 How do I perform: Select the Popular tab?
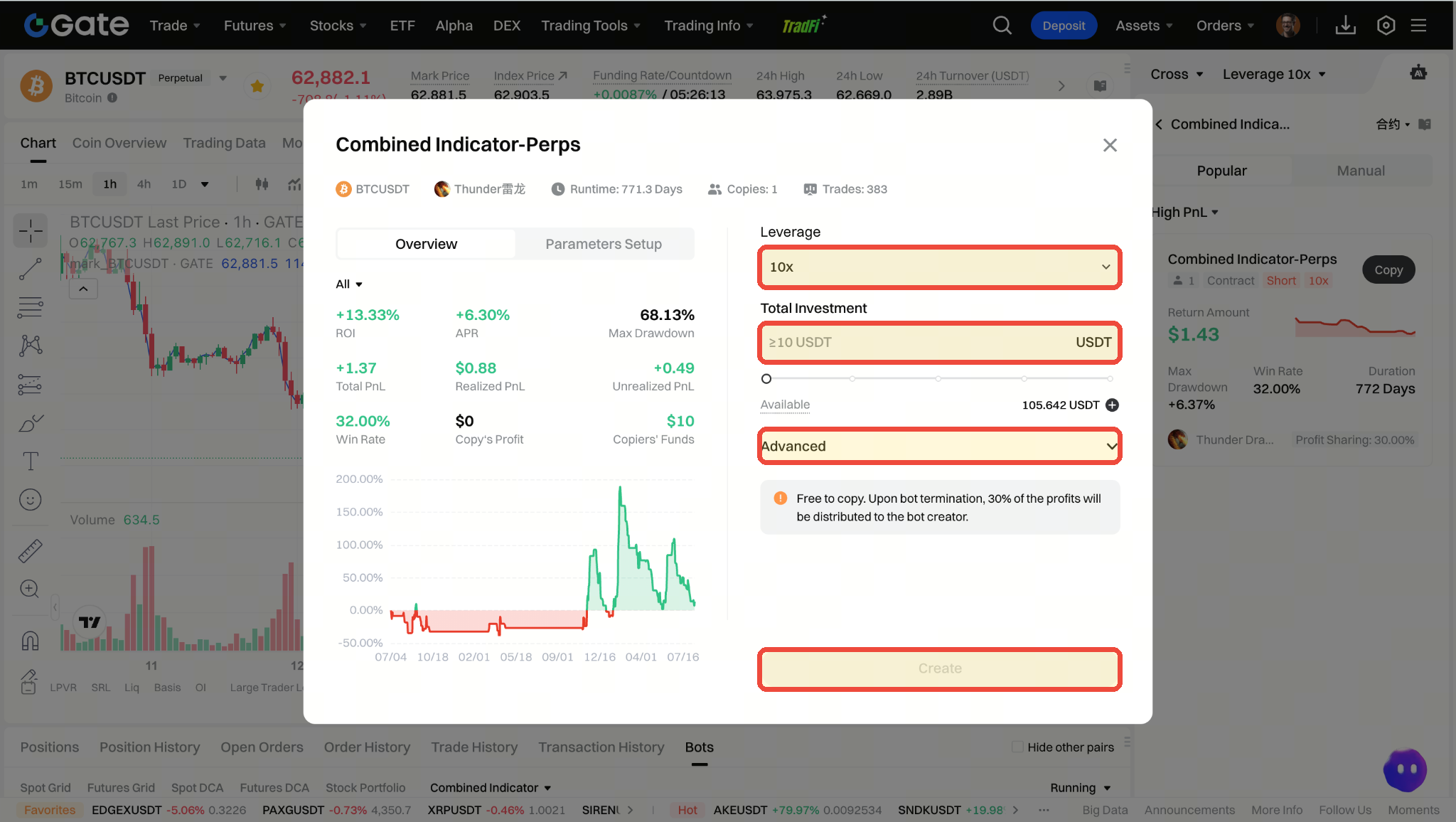coord(1221,171)
